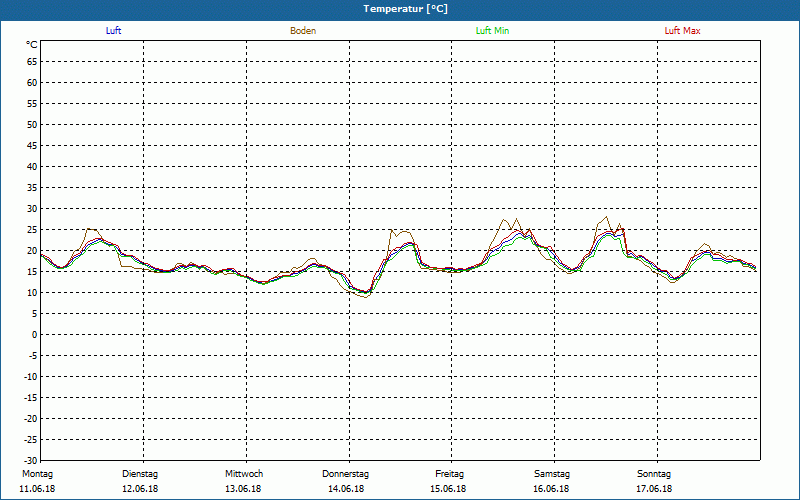Screen dimensions: 800x500
Task: Click the 10 value on temperature axis
Action: 32,293
